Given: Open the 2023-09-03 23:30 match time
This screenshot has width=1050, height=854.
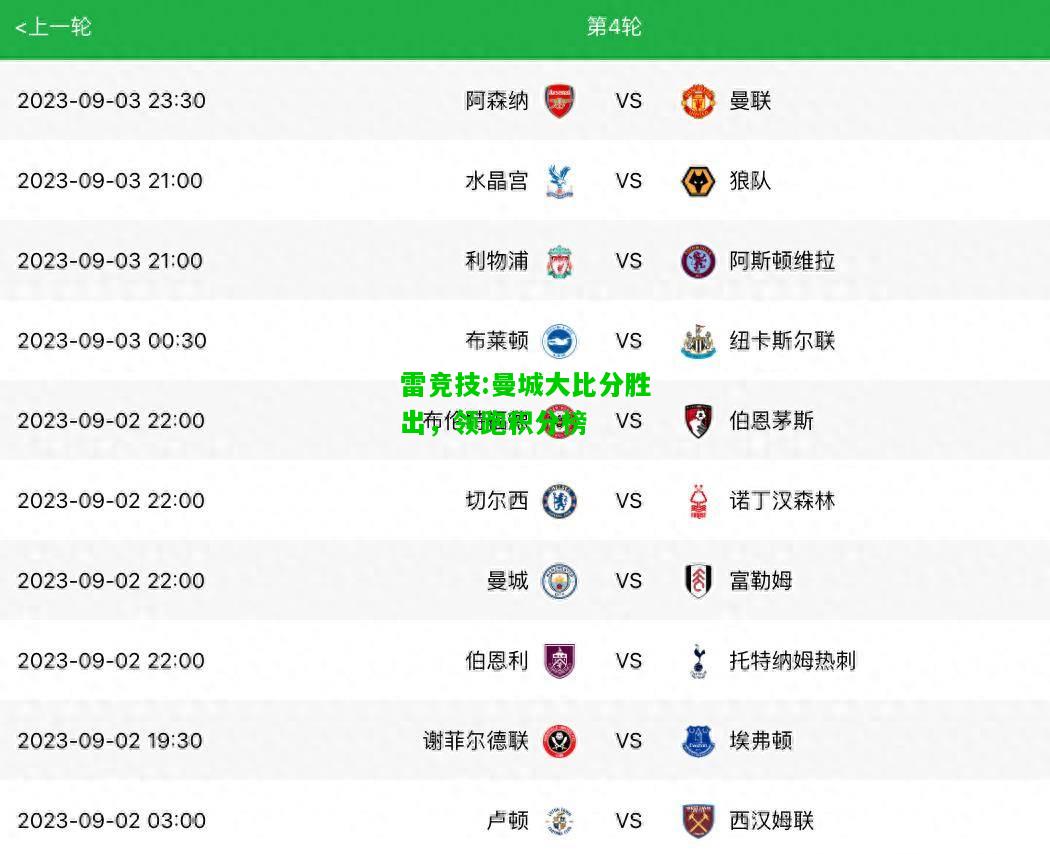Looking at the screenshot, I should [x=111, y=101].
